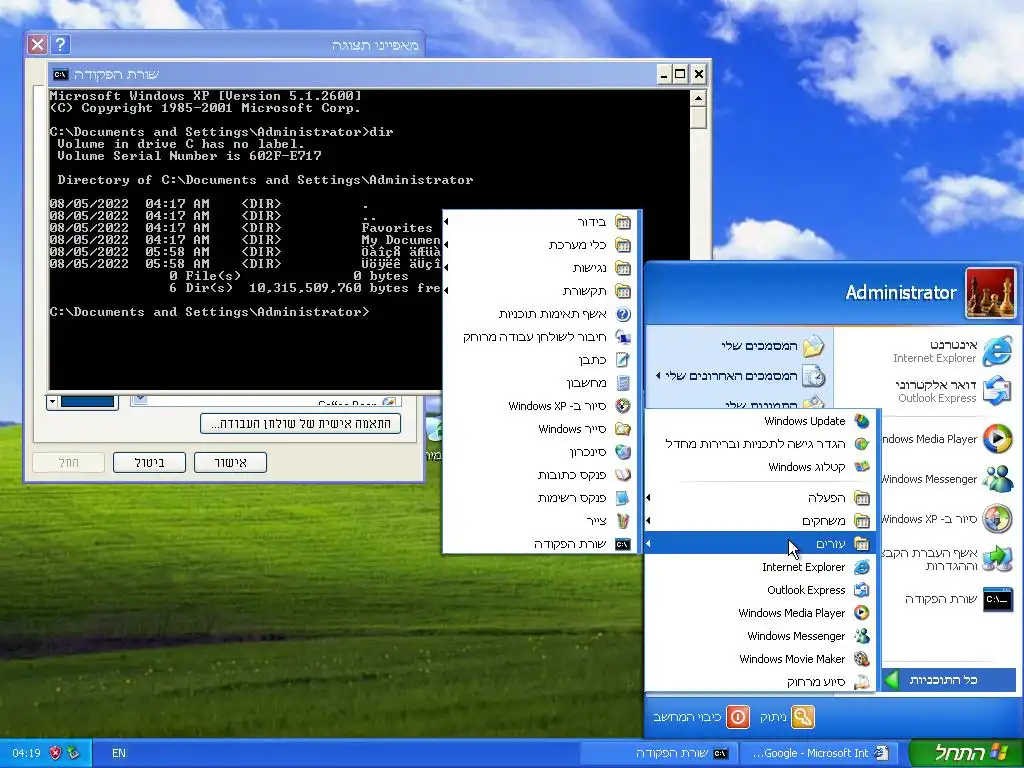1024x768 pixels.
Task: Open דואר אלקטרוני Outlook Express pinned item
Action: tap(952, 391)
